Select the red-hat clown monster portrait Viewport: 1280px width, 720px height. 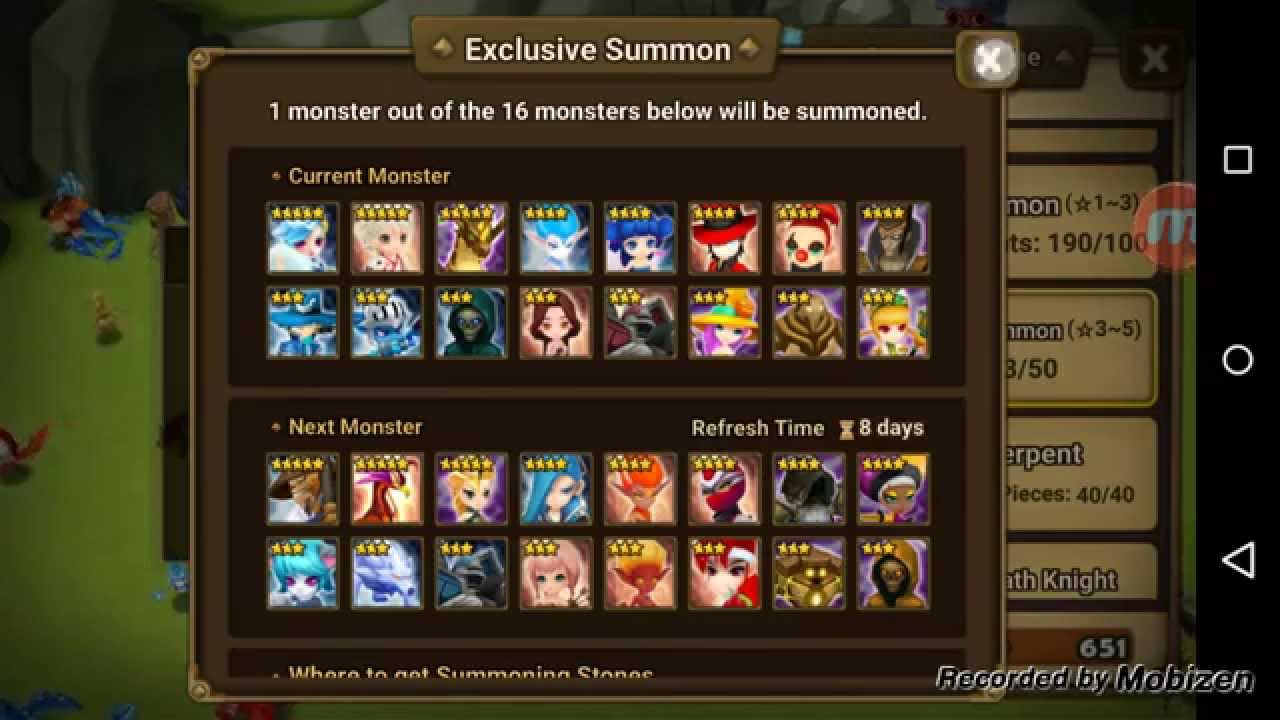coord(808,238)
